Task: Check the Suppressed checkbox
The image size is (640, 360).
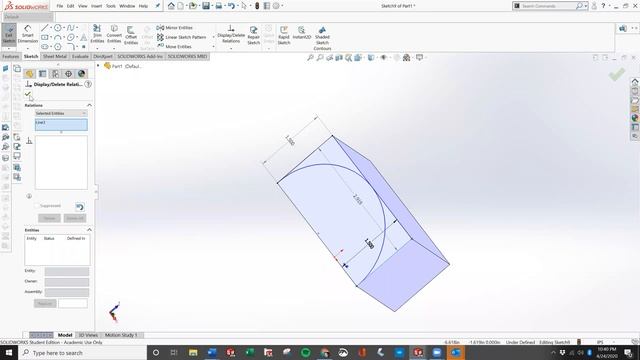Action: [37, 206]
